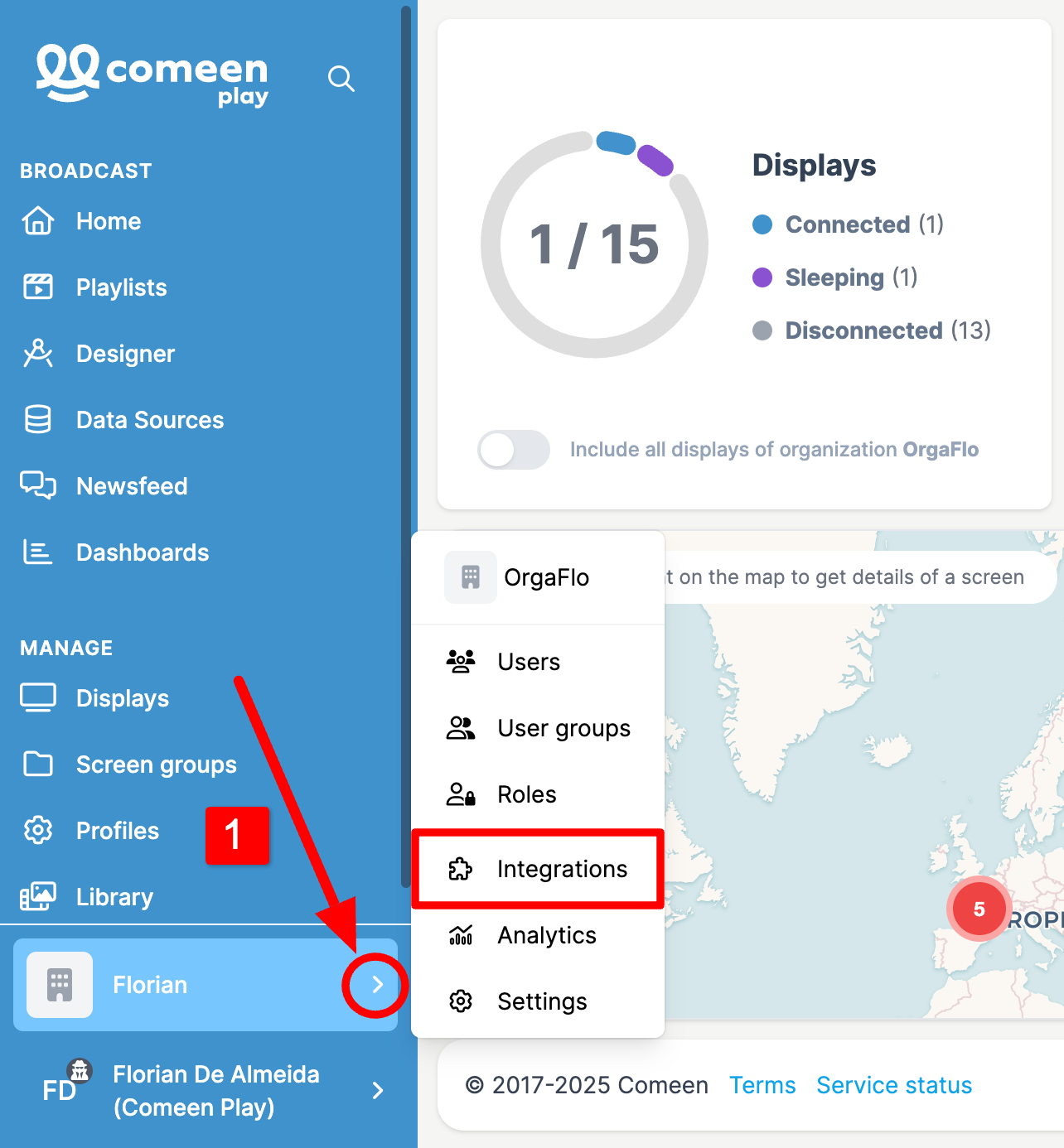Click the Screen groups folder icon

(38, 764)
